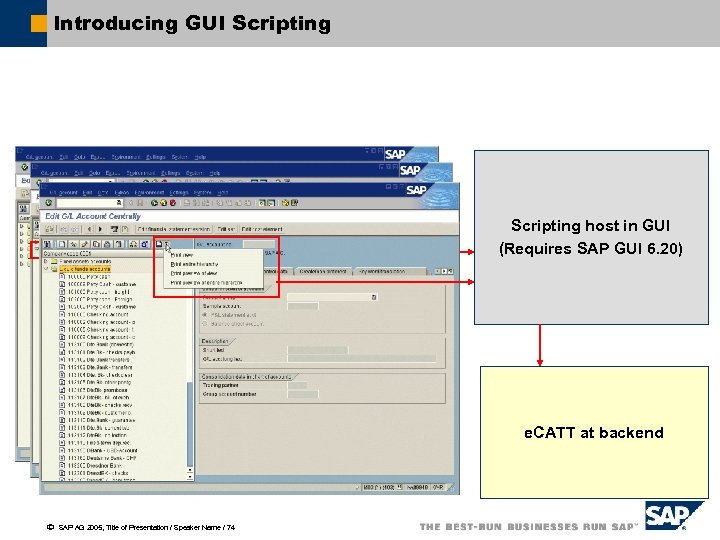Screen dimensions: 720x540
Task: Open the Print icon dropdown arrow
Action: [x=167, y=244]
